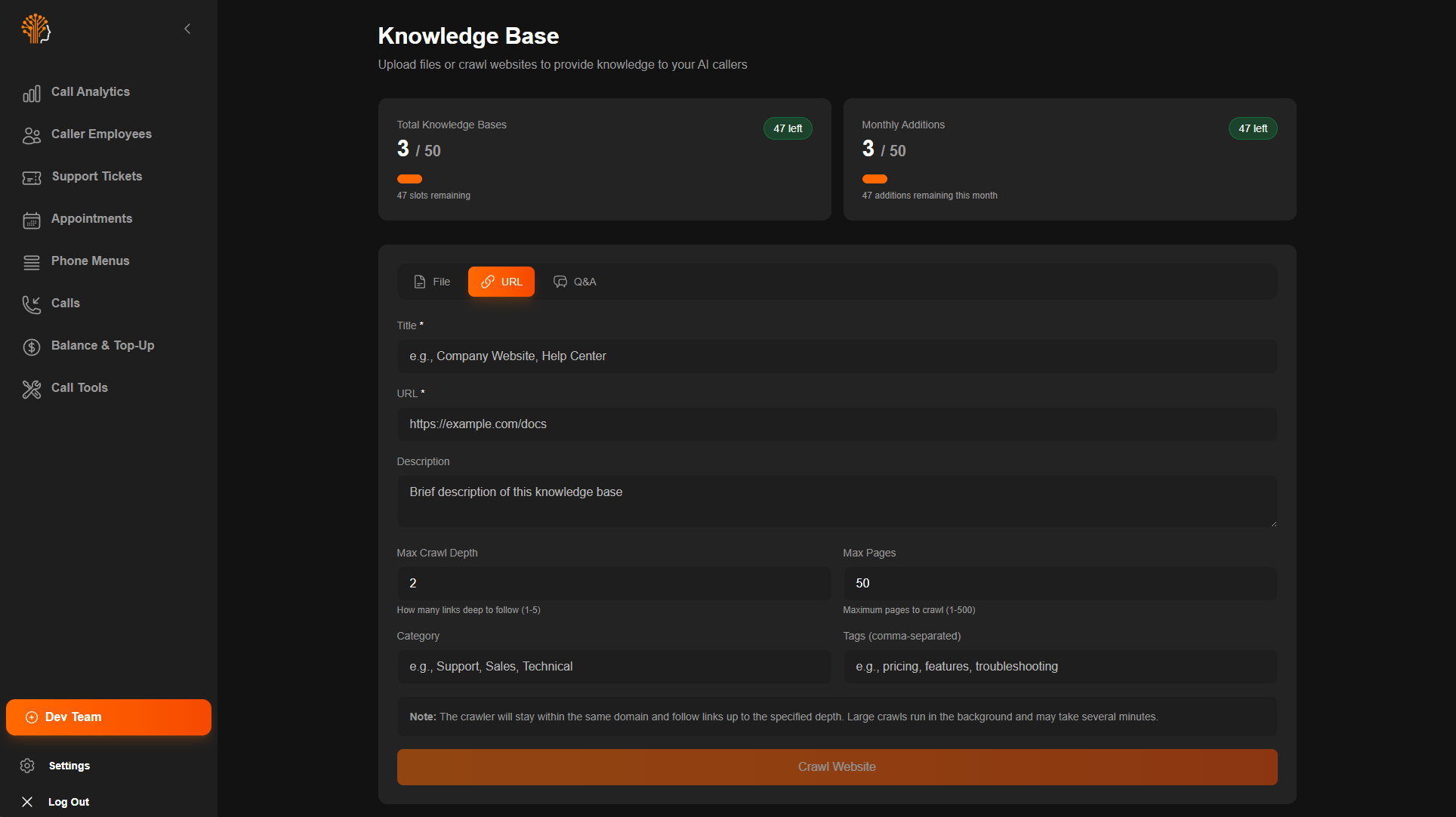
Task: Click the Log Out link
Action: point(68,802)
